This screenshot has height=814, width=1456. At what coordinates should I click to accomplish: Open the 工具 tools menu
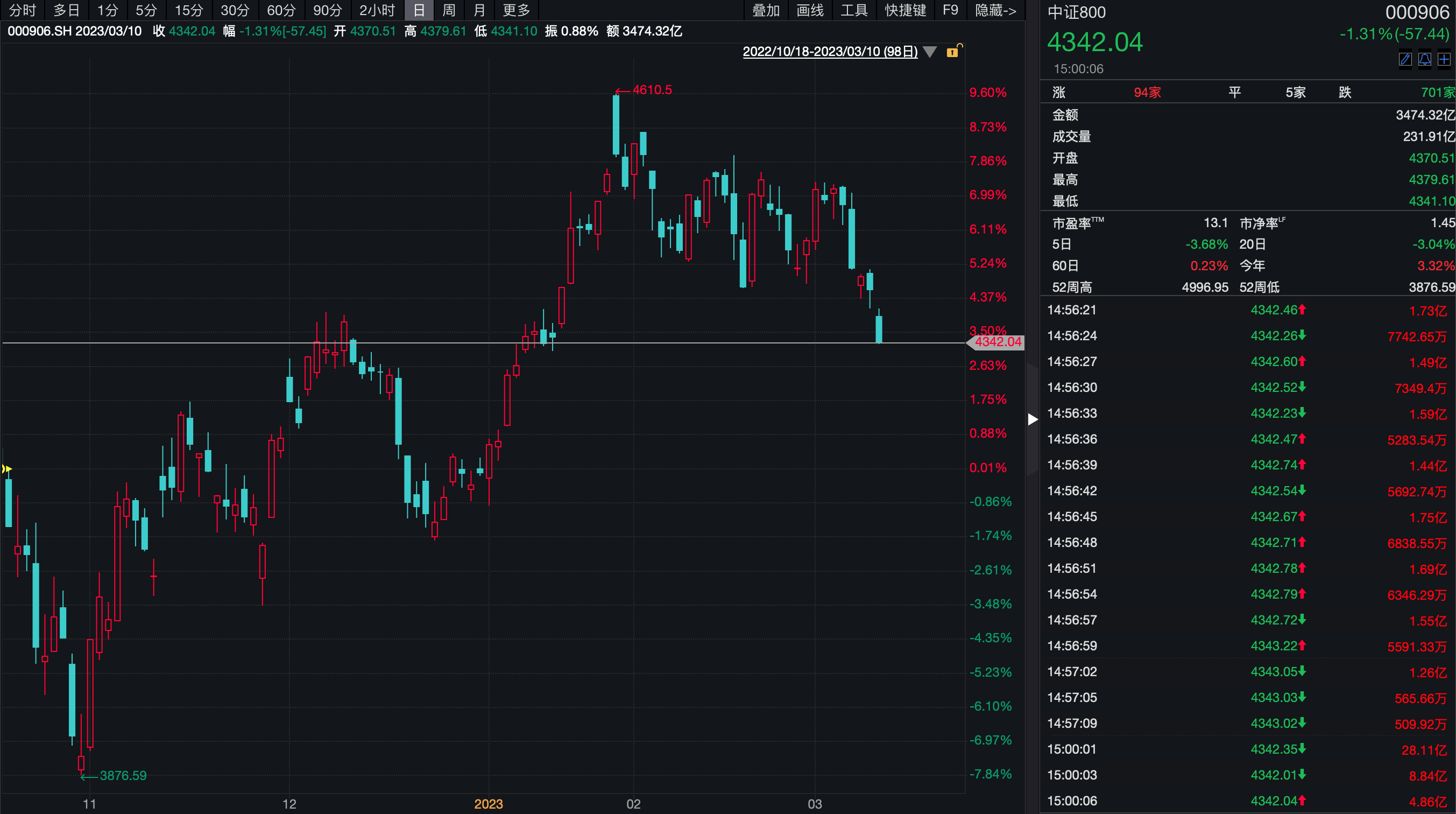pos(854,10)
